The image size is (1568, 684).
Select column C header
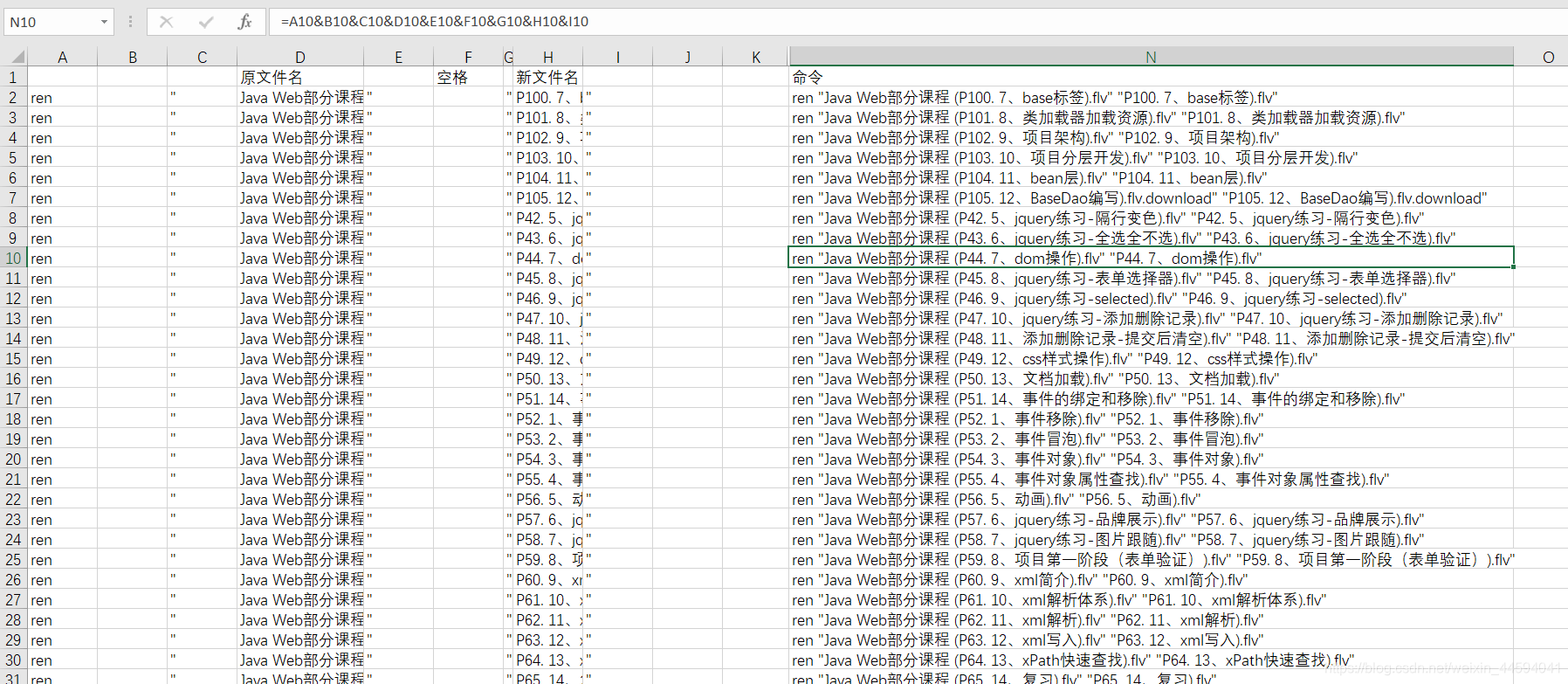tap(203, 57)
